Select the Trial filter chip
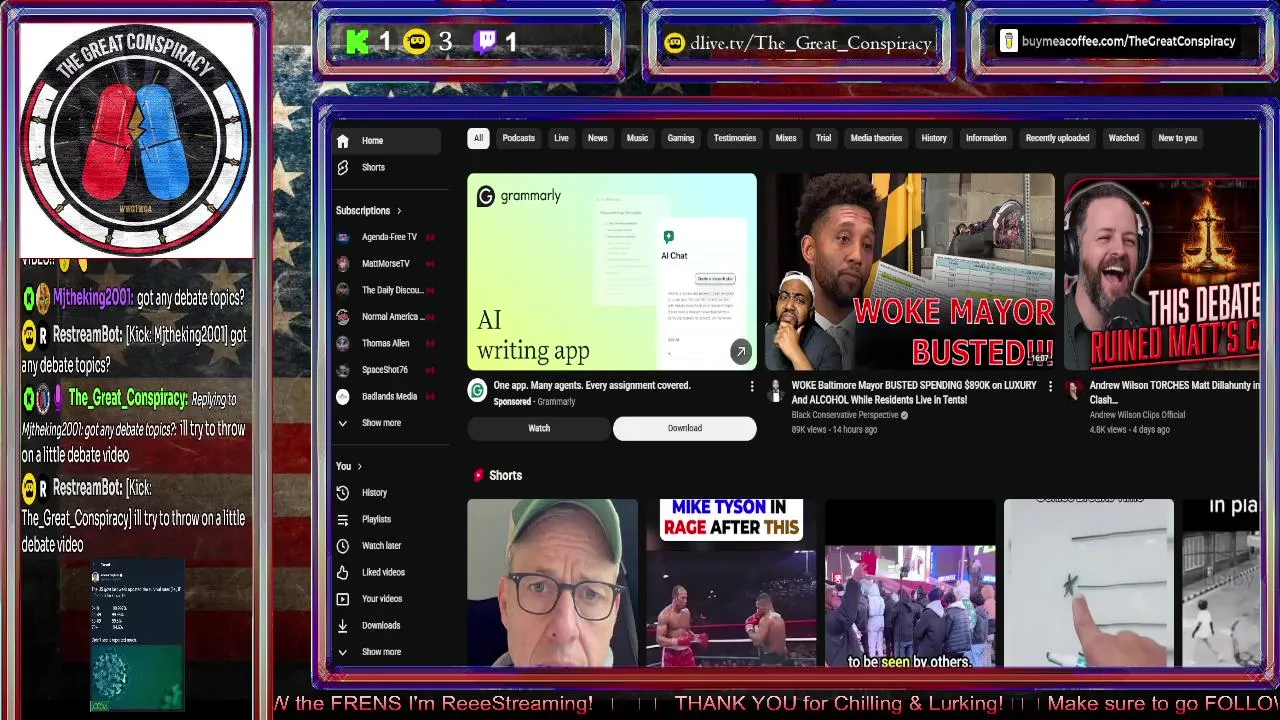 tap(823, 138)
